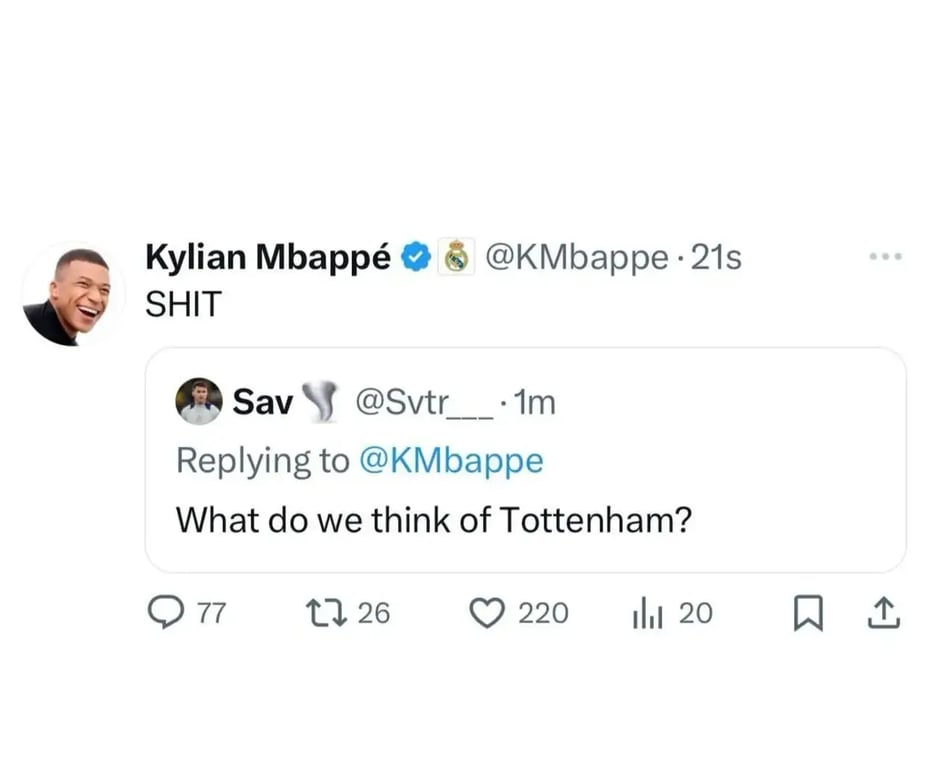Open the three-dot more options menu
Screen dimensions: 928x768
pos(886,258)
